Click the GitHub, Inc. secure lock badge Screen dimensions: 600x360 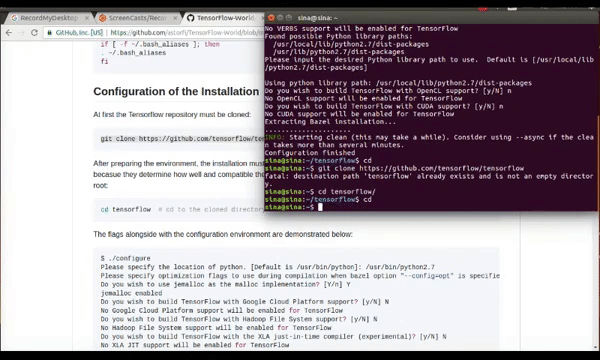[75, 33]
